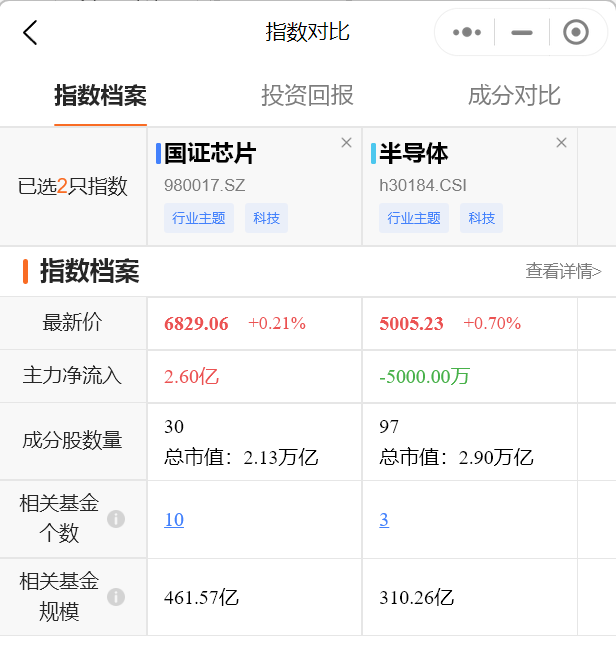Select the 最新价 row label
Viewport: 616px width, 649px height.
pyautogui.click(x=72, y=322)
